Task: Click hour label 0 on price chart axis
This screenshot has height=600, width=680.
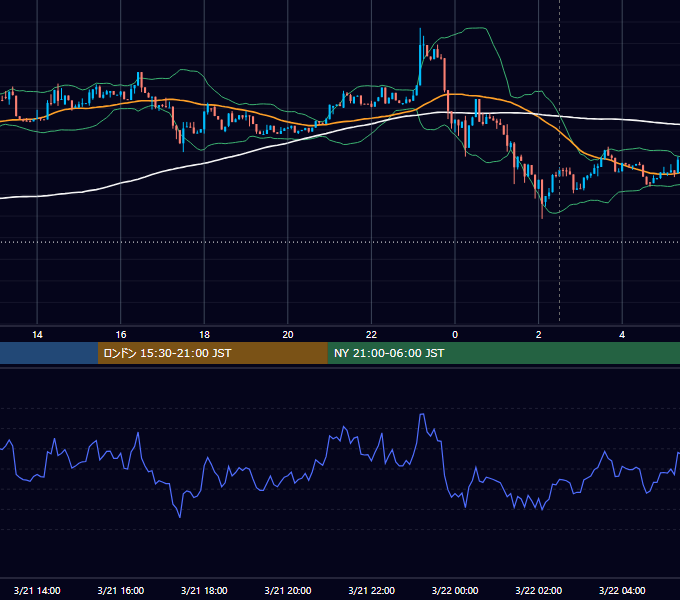Action: (x=455, y=335)
